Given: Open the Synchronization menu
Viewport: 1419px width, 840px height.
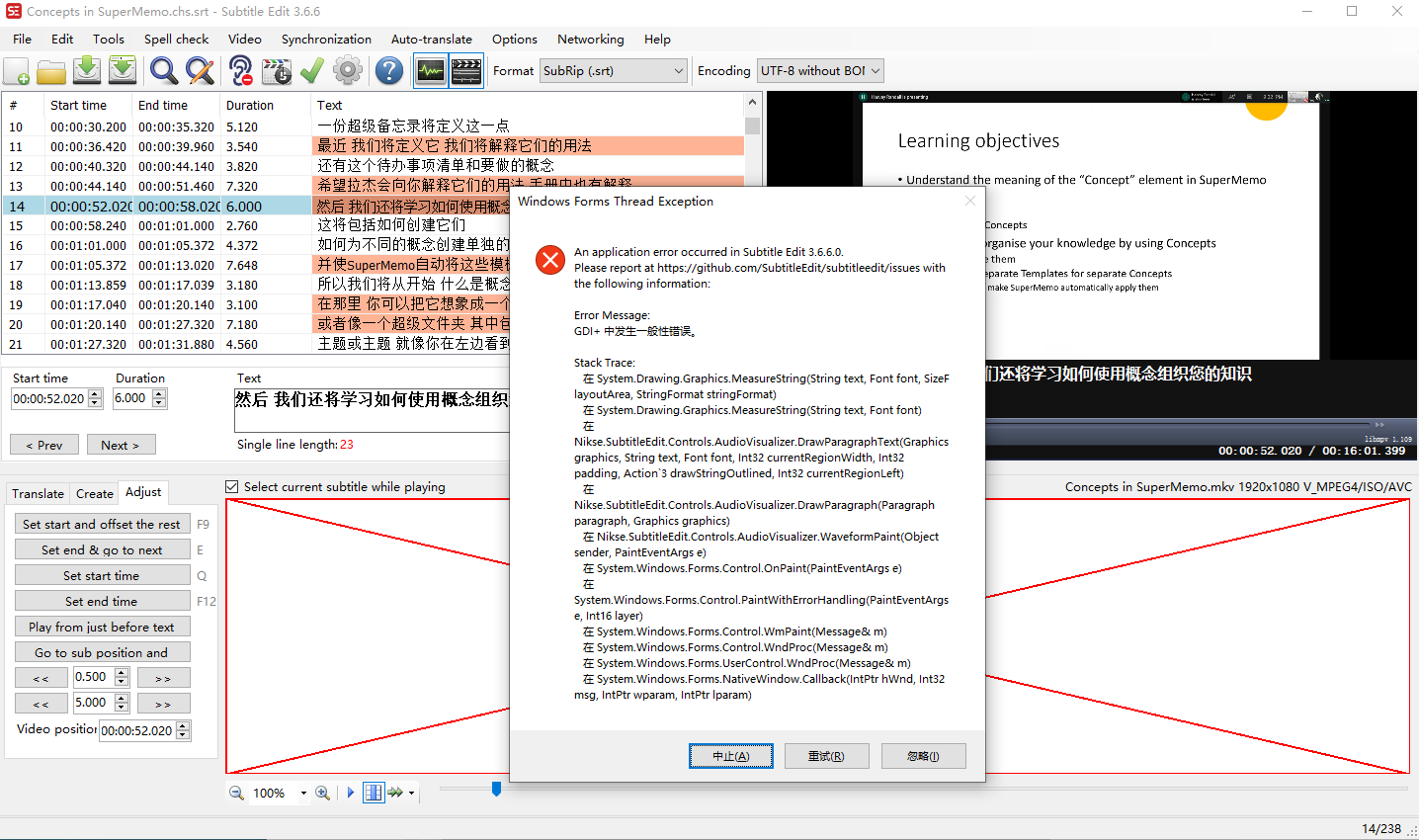Looking at the screenshot, I should click(x=326, y=40).
